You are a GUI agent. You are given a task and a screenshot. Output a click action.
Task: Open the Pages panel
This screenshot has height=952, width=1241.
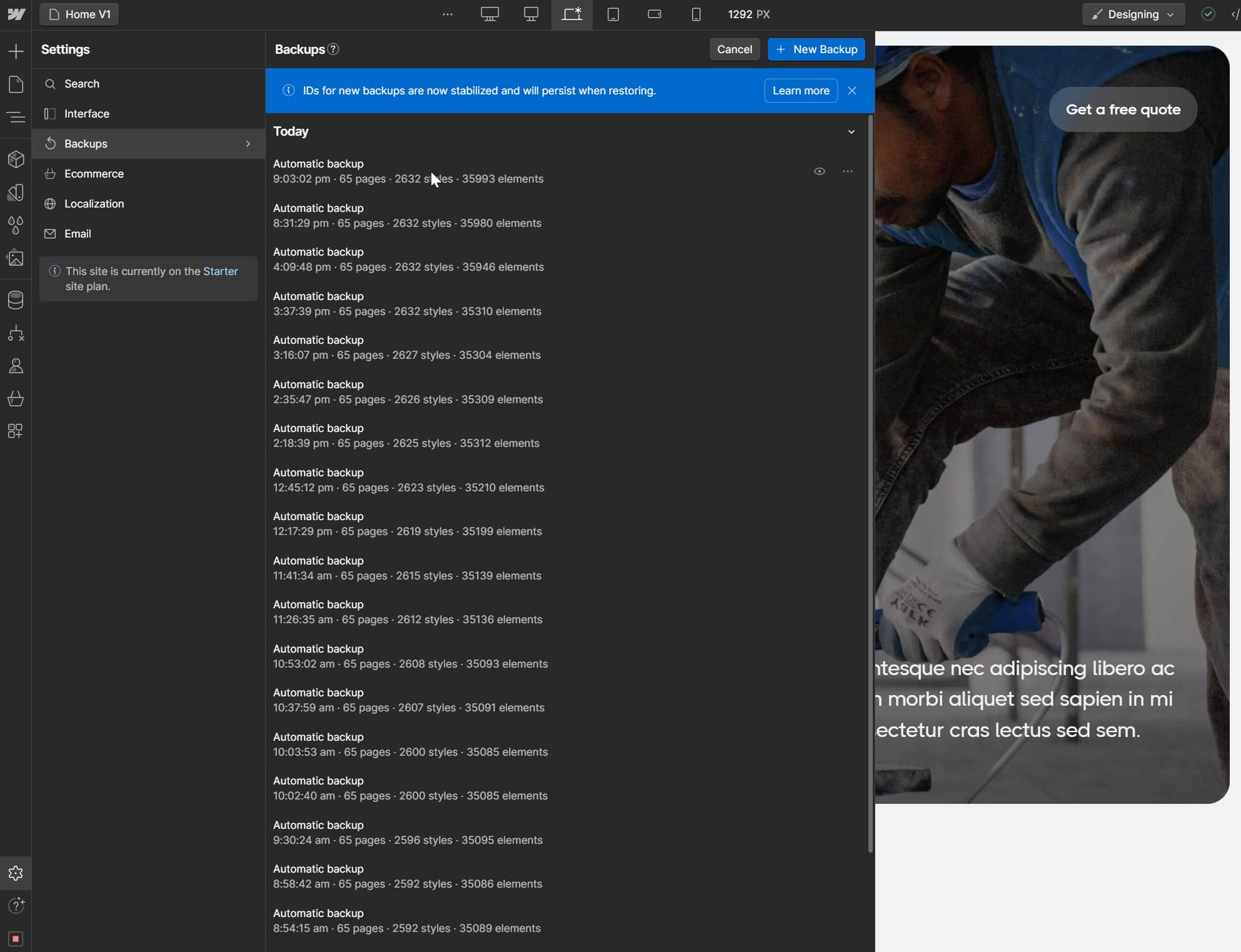coord(15,84)
